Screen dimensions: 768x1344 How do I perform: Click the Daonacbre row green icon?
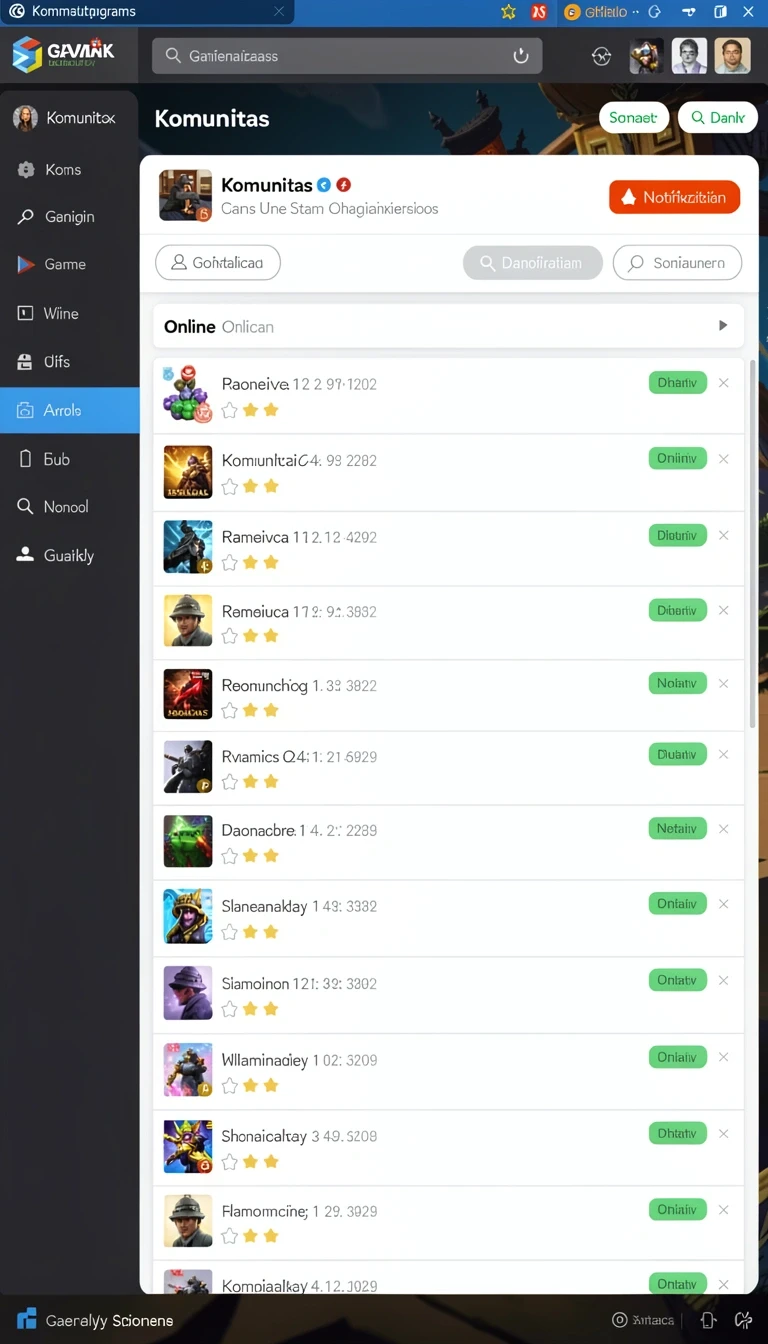tap(188, 841)
